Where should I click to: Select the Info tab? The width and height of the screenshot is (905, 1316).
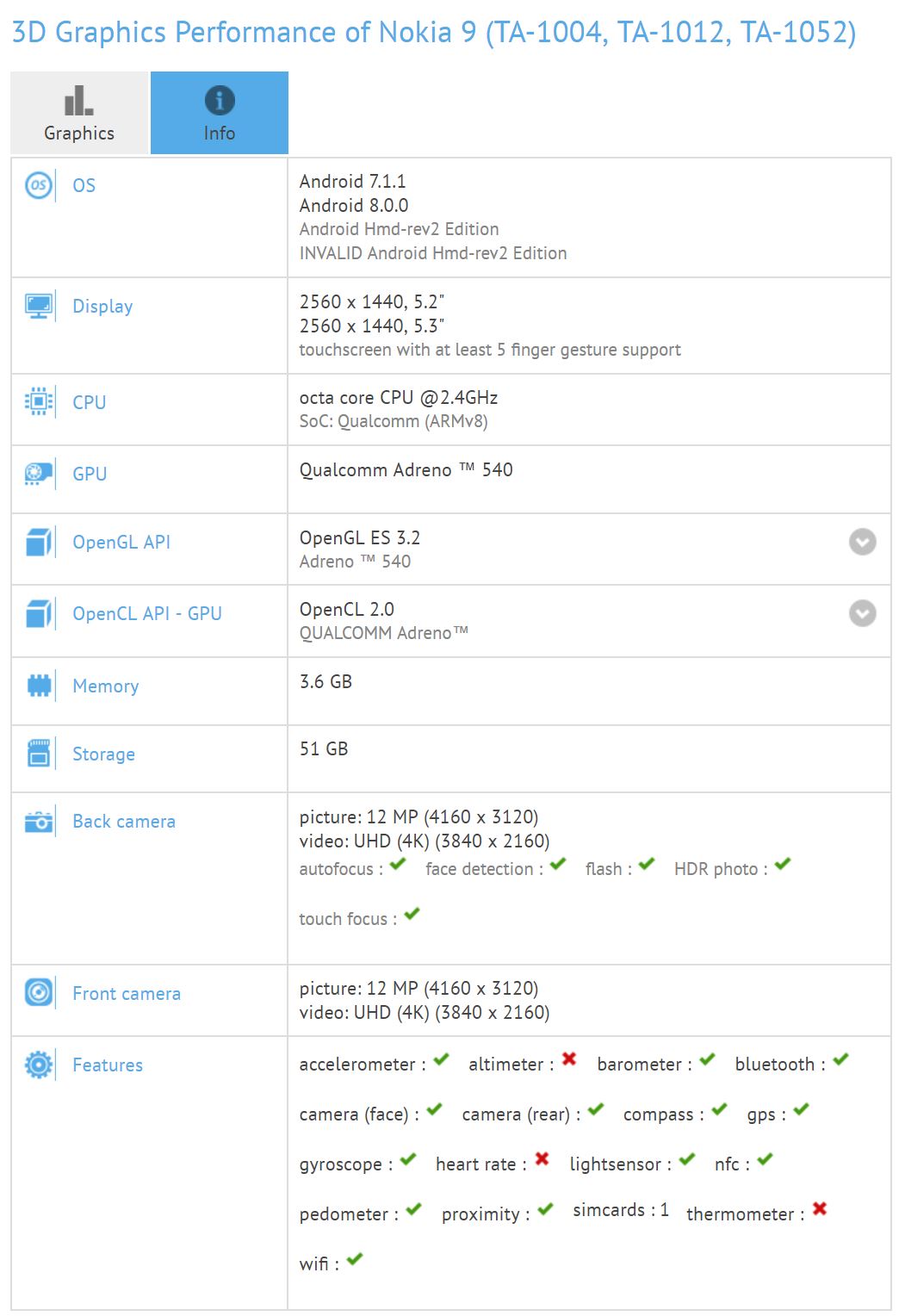(220, 113)
